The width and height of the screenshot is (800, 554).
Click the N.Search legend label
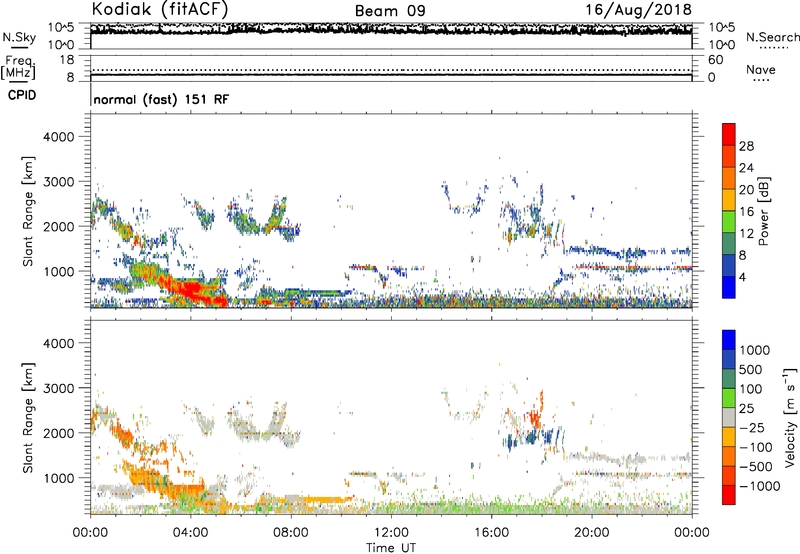(773, 37)
